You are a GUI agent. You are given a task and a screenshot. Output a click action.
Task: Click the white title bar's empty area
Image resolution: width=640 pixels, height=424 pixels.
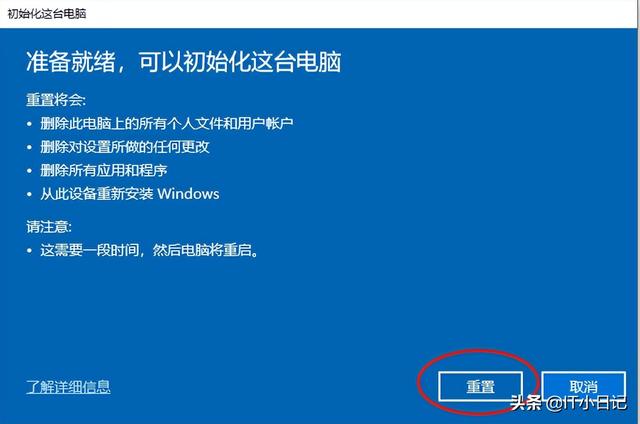(359, 14)
